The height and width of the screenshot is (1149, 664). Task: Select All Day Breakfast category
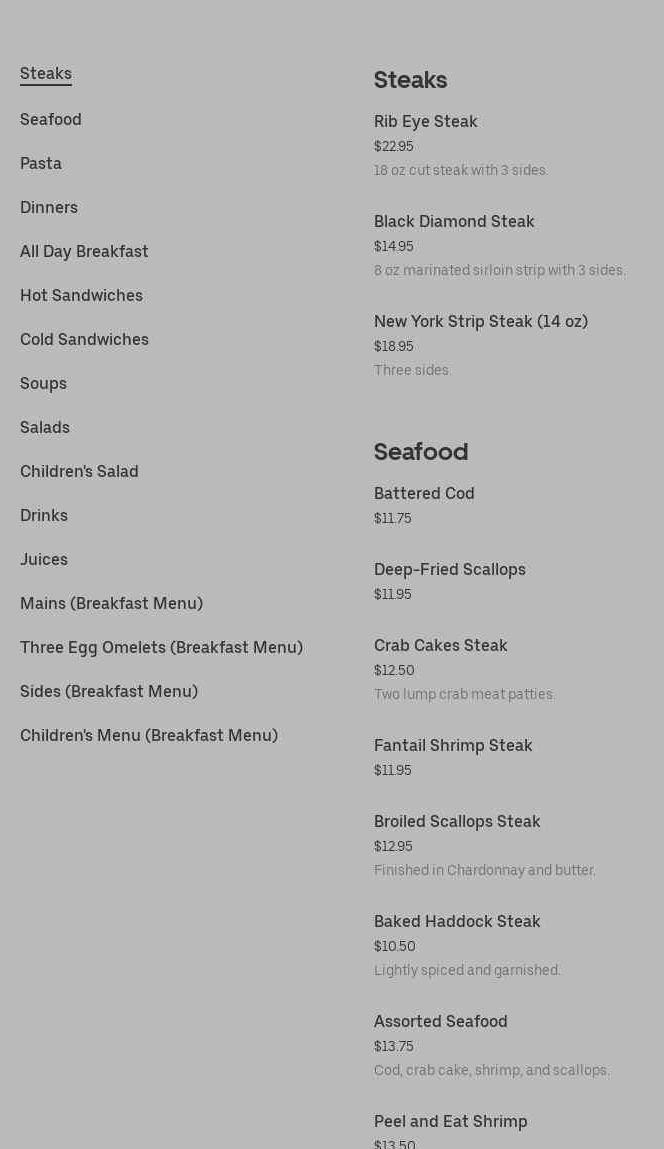84,251
